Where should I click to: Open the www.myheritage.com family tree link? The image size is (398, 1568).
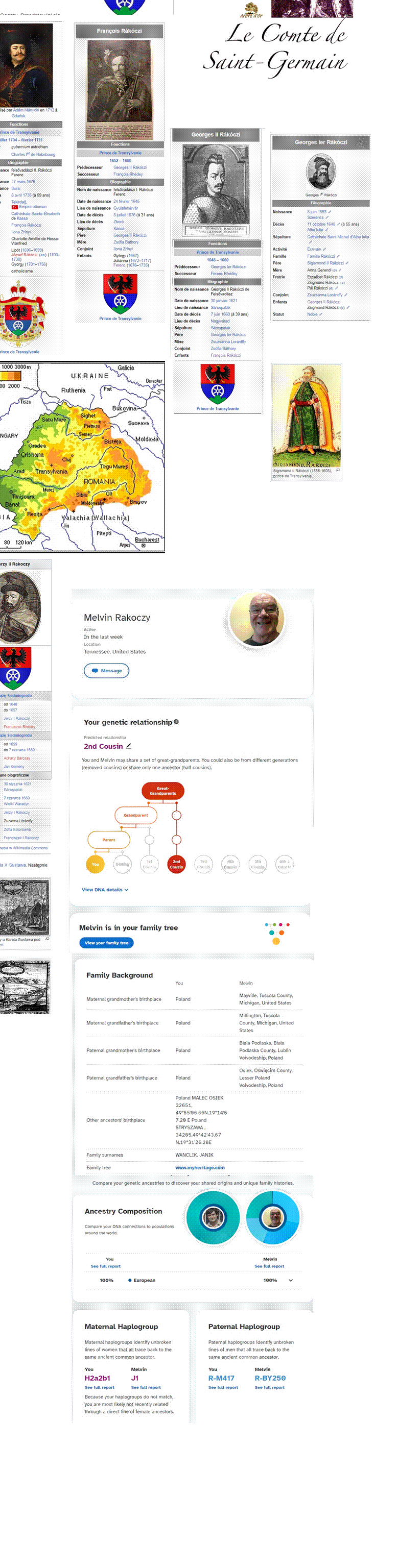(x=200, y=1167)
